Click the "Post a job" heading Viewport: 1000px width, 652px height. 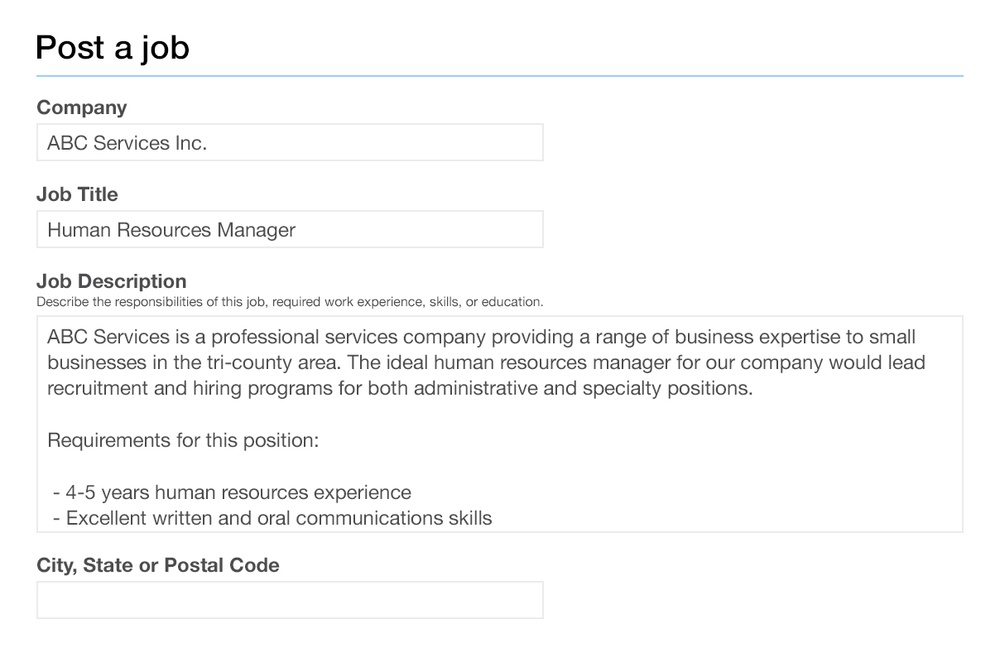[x=112, y=48]
